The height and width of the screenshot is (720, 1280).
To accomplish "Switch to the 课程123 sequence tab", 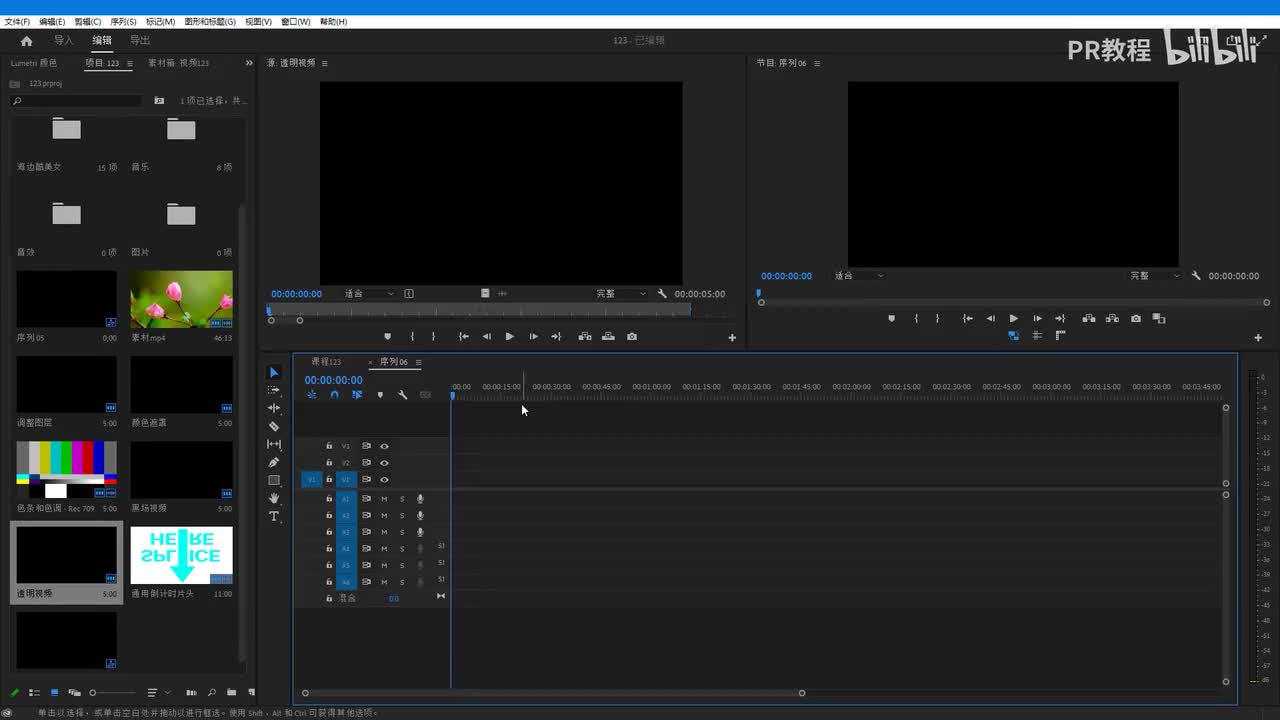I will 326,362.
